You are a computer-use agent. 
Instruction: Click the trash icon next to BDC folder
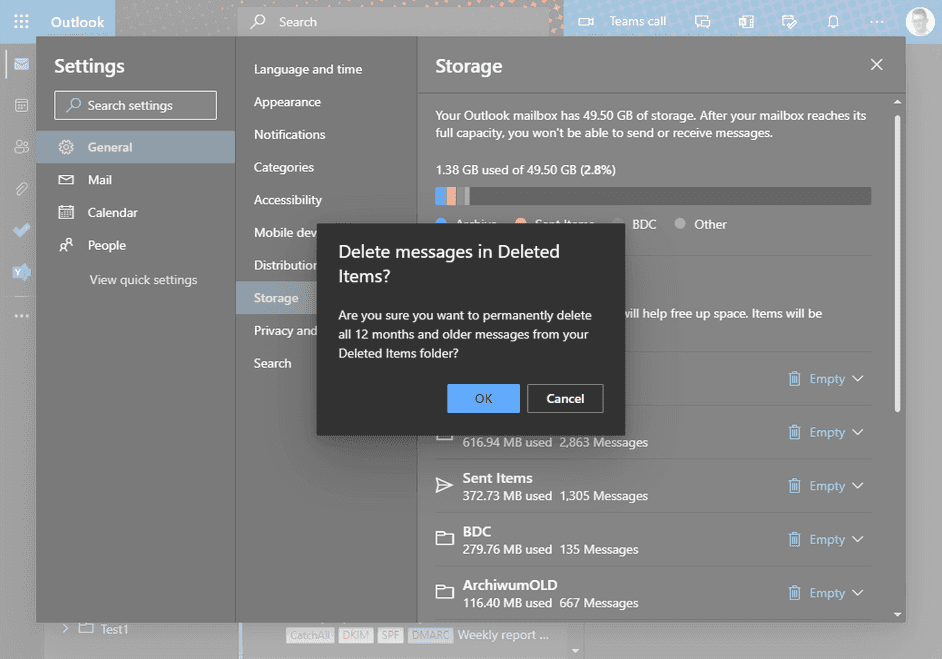795,539
